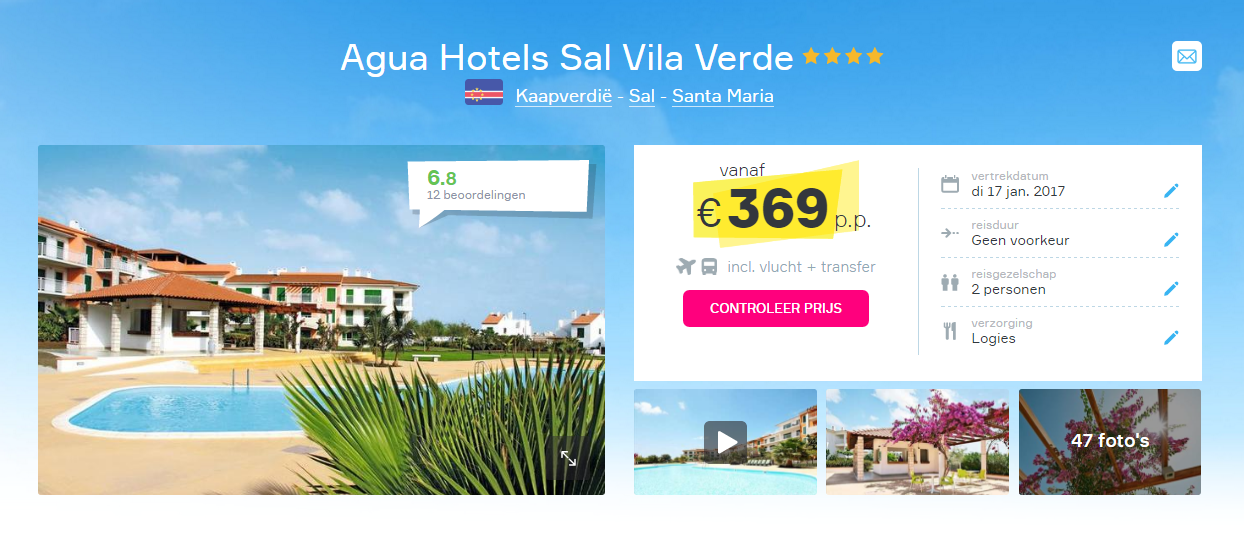The image size is (1244, 536).
Task: Expand the main photo to fullscreen
Action: coord(568,458)
